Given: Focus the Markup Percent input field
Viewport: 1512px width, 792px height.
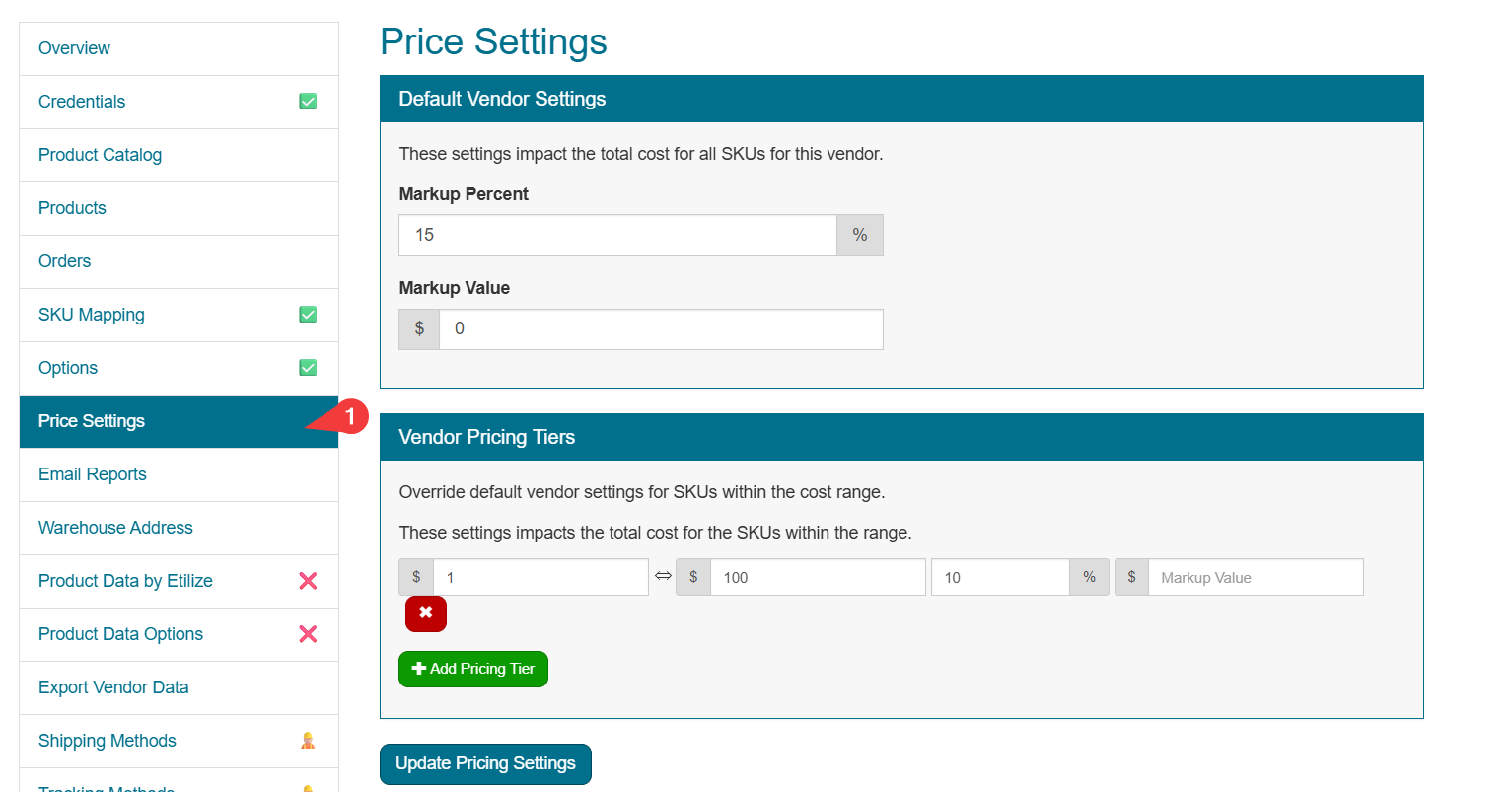Looking at the screenshot, I should tap(617, 235).
